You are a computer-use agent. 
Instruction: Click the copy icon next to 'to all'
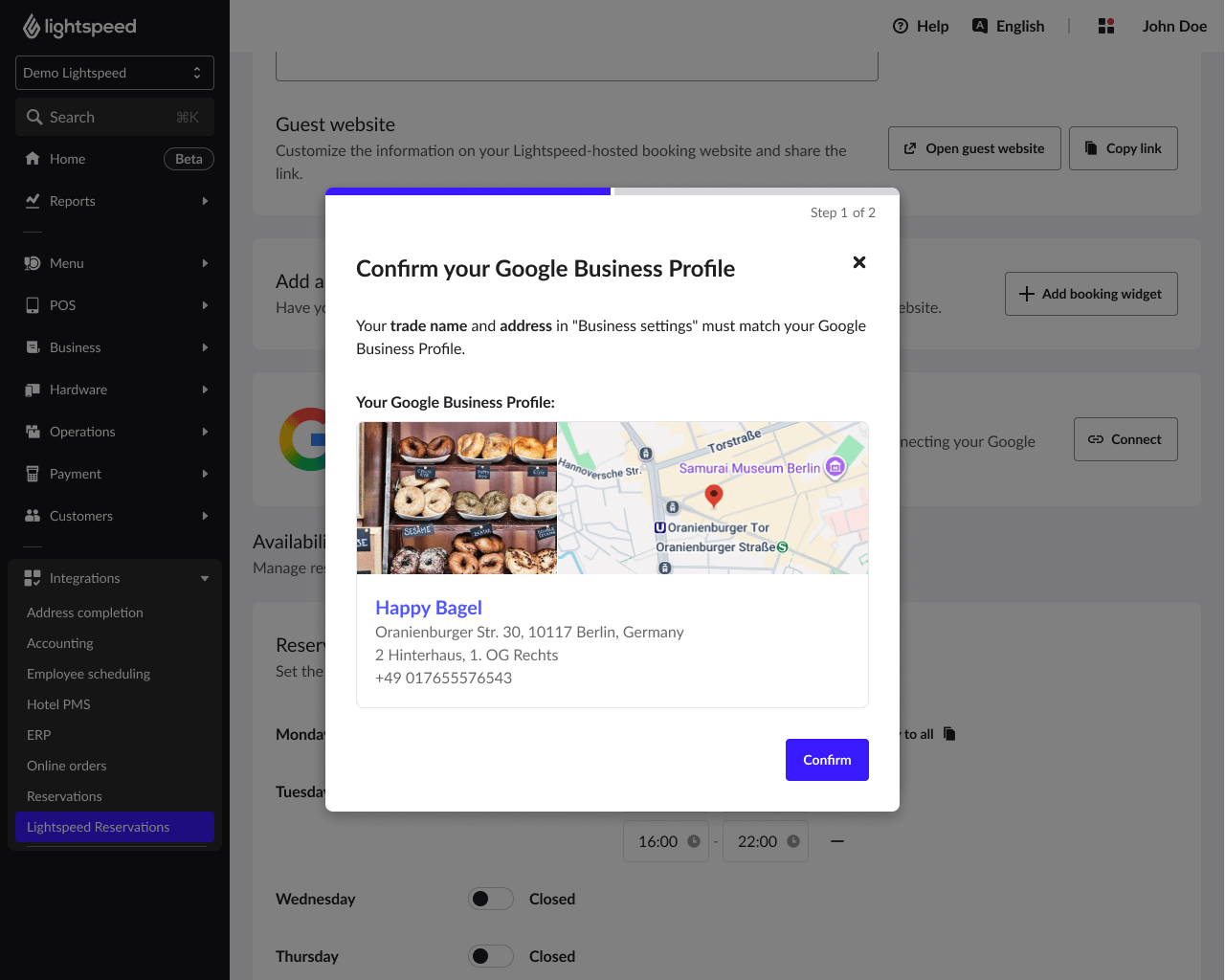coord(949,734)
